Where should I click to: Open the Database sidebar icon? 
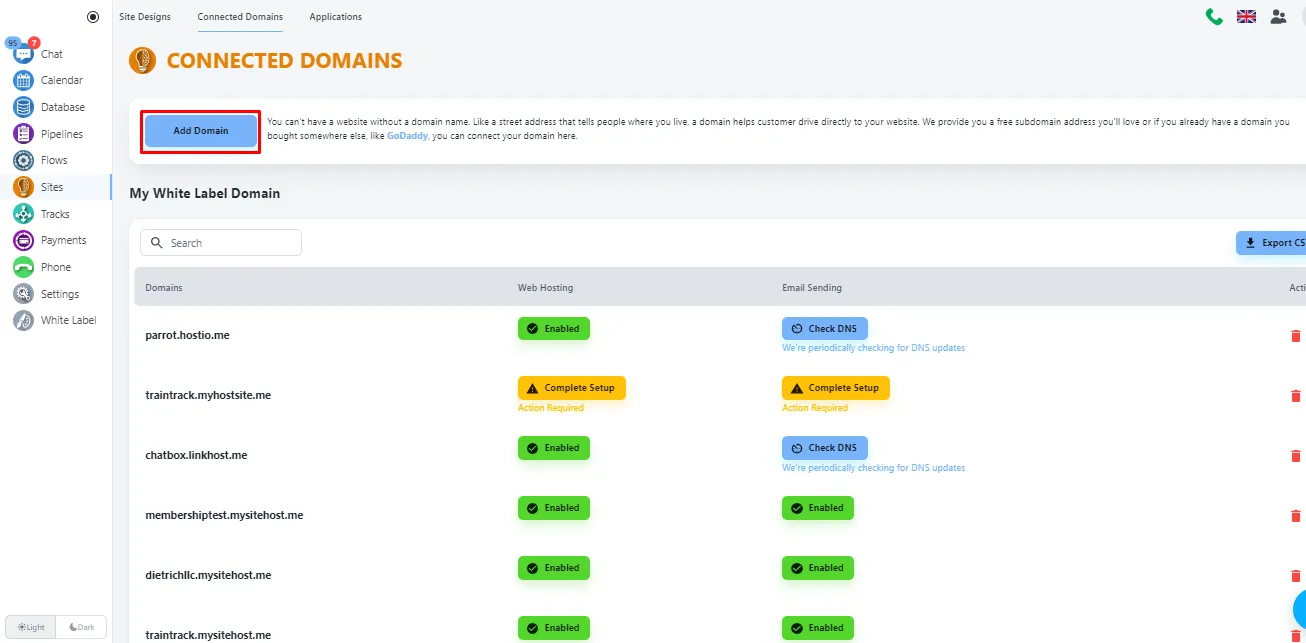(23, 107)
